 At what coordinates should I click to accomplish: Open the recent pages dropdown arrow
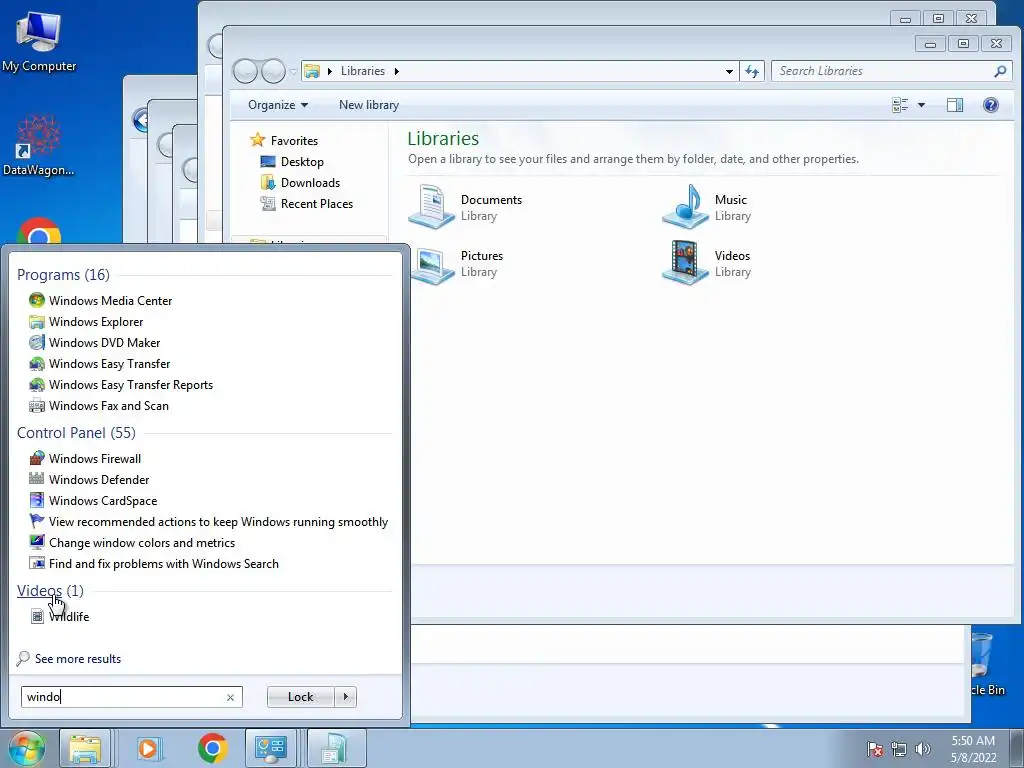[293, 71]
